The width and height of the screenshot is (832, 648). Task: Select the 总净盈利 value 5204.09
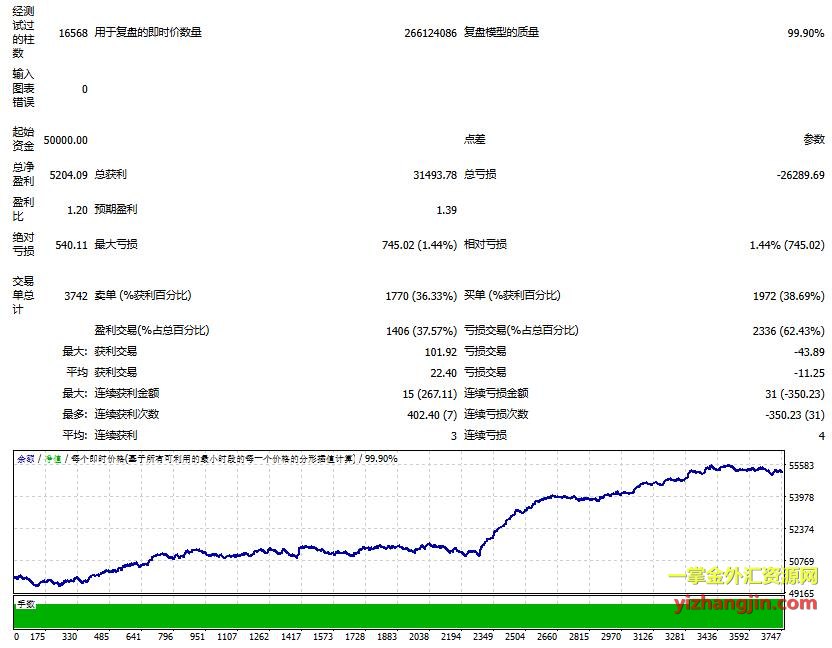(69, 175)
